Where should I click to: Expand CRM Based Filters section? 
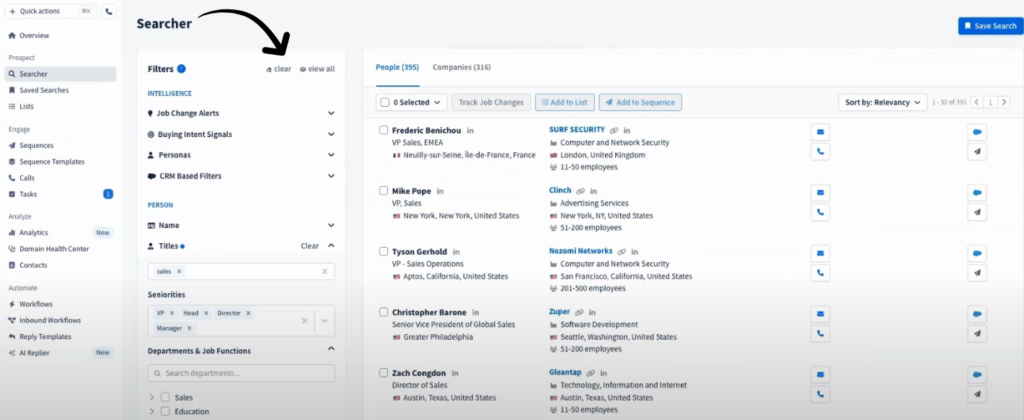331,176
